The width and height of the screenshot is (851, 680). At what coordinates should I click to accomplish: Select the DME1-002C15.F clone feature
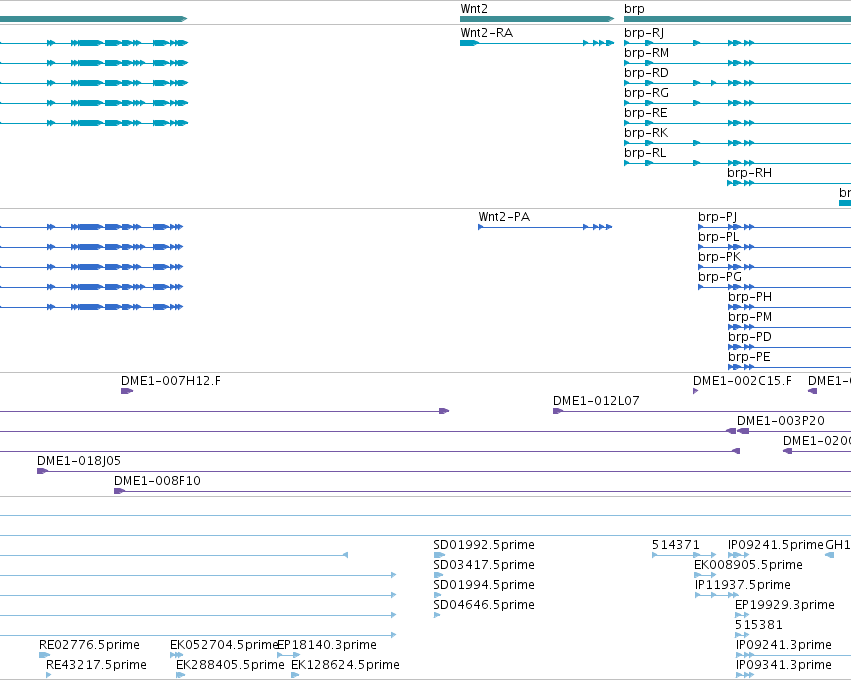click(696, 391)
